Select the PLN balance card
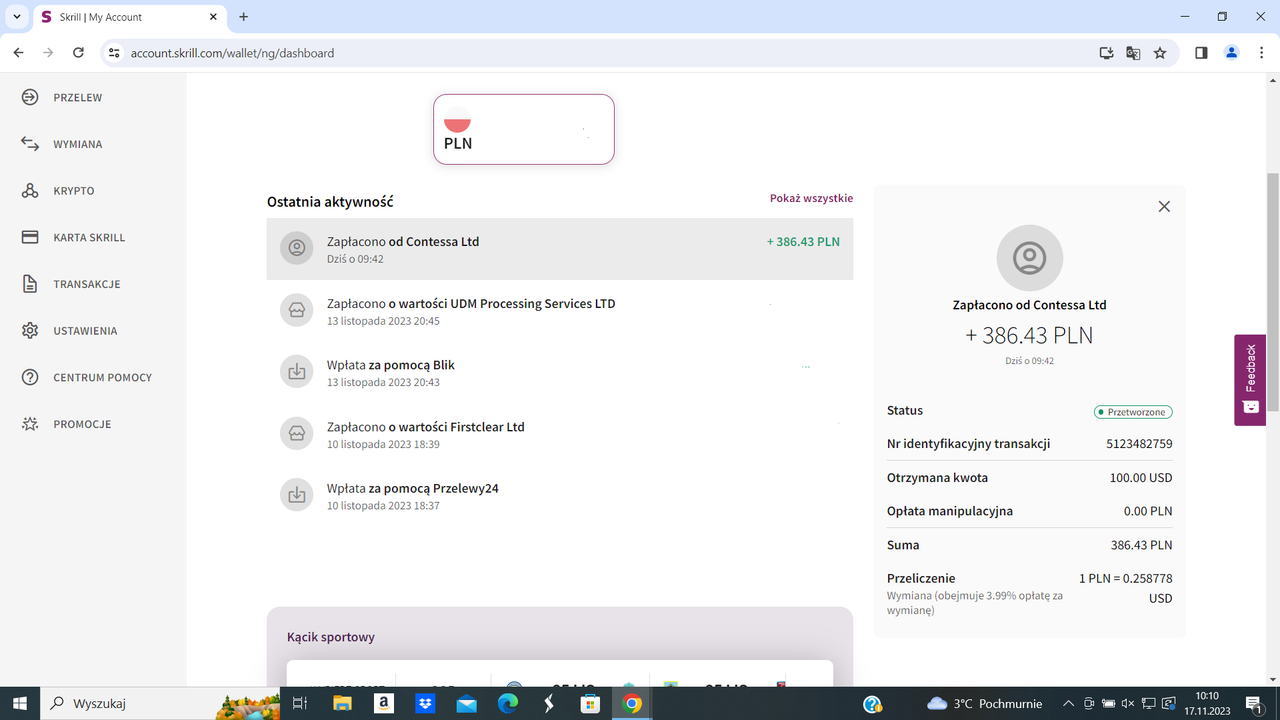 click(524, 129)
